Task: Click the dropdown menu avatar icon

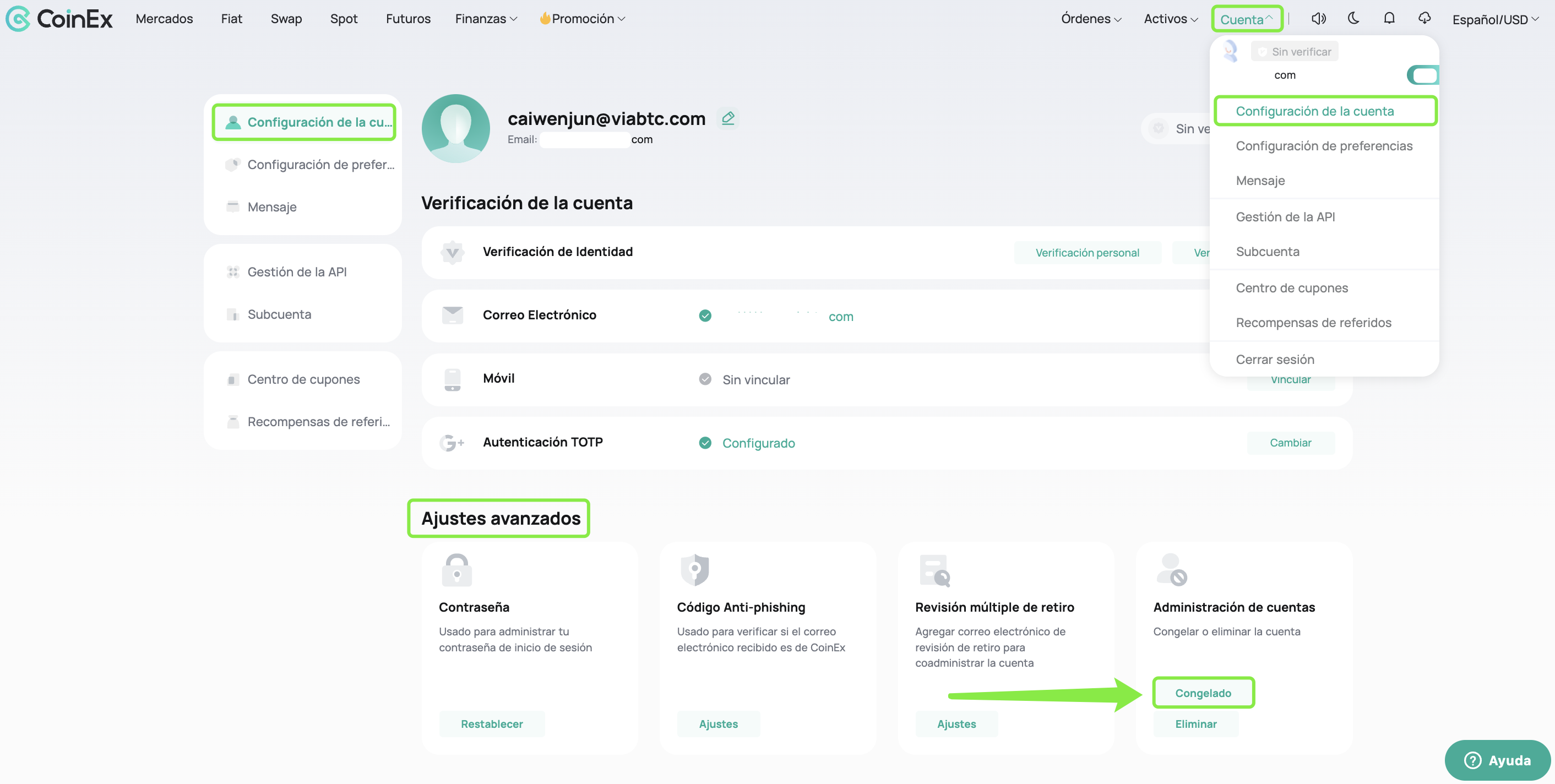Action: click(1230, 51)
